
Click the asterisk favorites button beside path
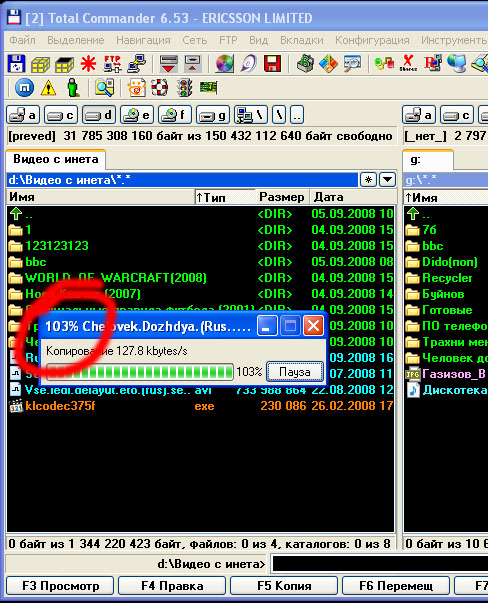[368, 180]
